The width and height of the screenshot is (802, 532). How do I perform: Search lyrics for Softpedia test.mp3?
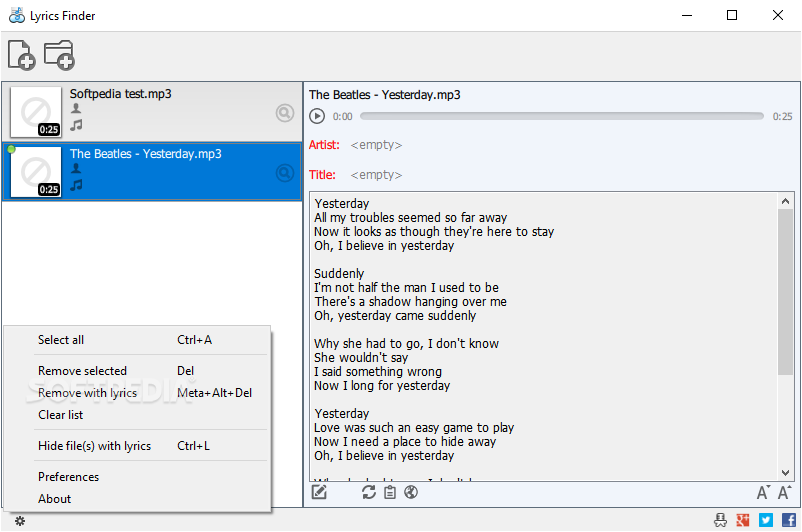284,113
